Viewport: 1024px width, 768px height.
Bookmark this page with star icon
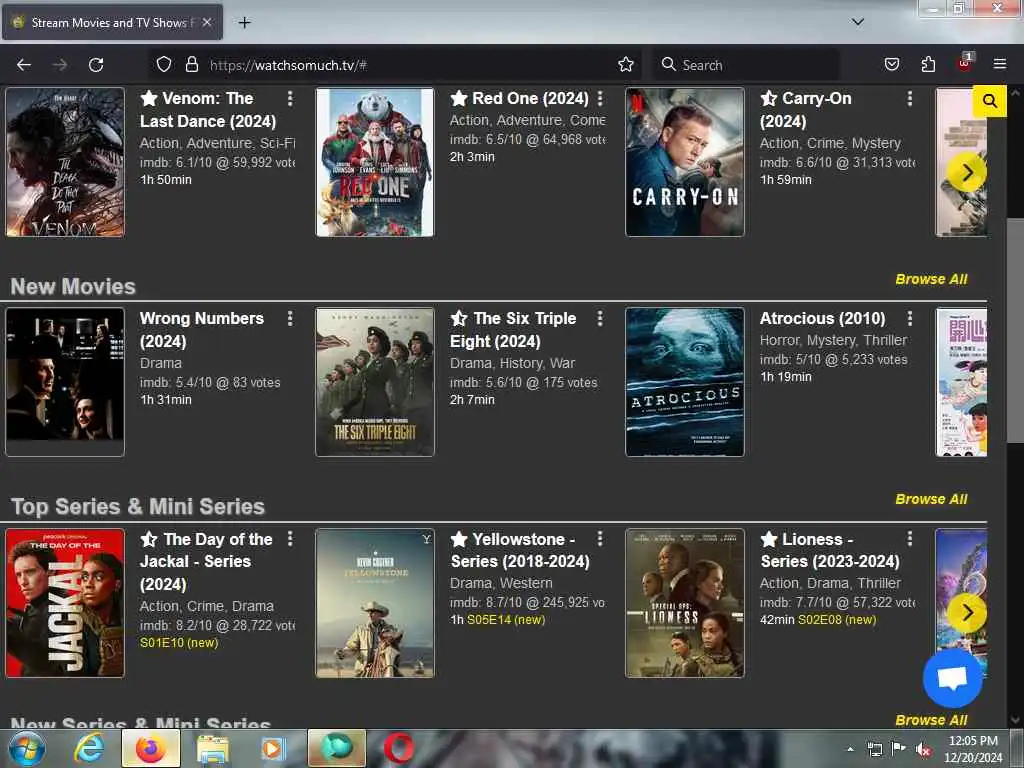pyautogui.click(x=626, y=65)
